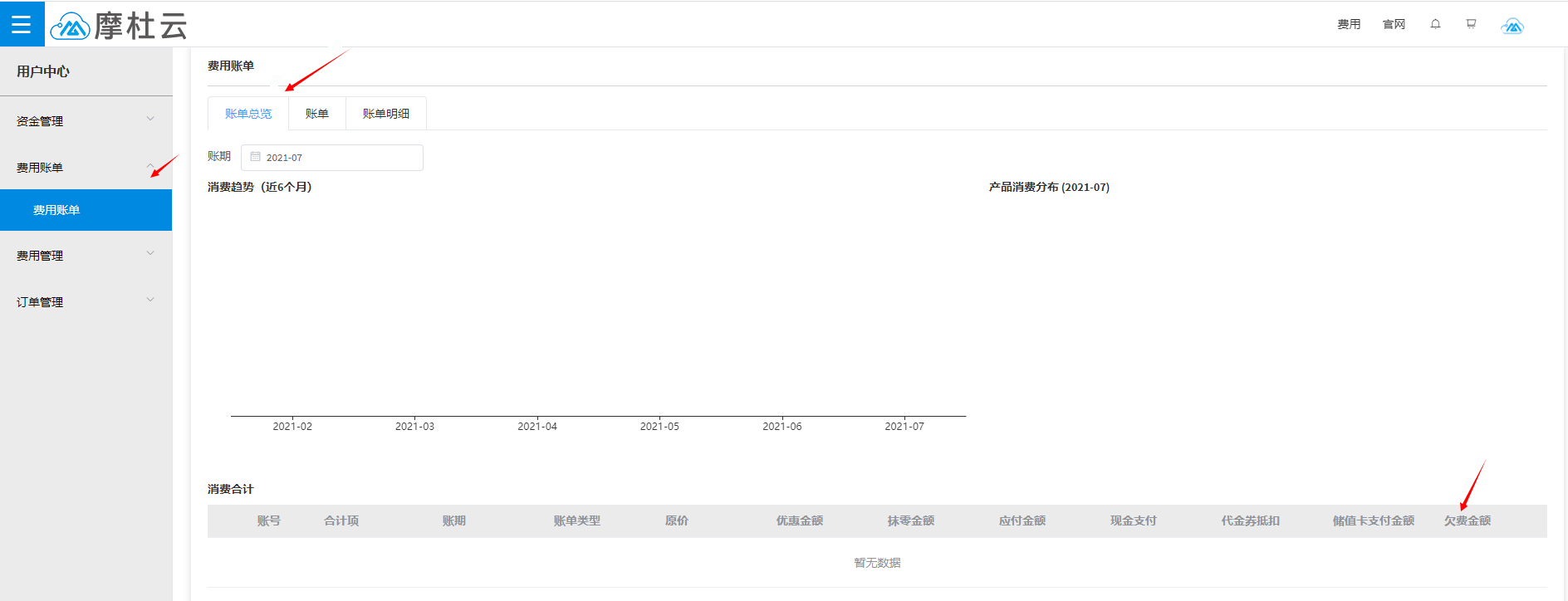The width and height of the screenshot is (1568, 601).
Task: Switch to the 账单 tab
Action: 316,114
